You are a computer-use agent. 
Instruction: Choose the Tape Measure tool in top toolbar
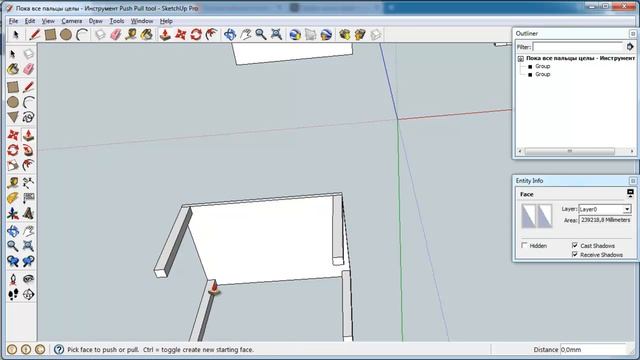click(131, 35)
